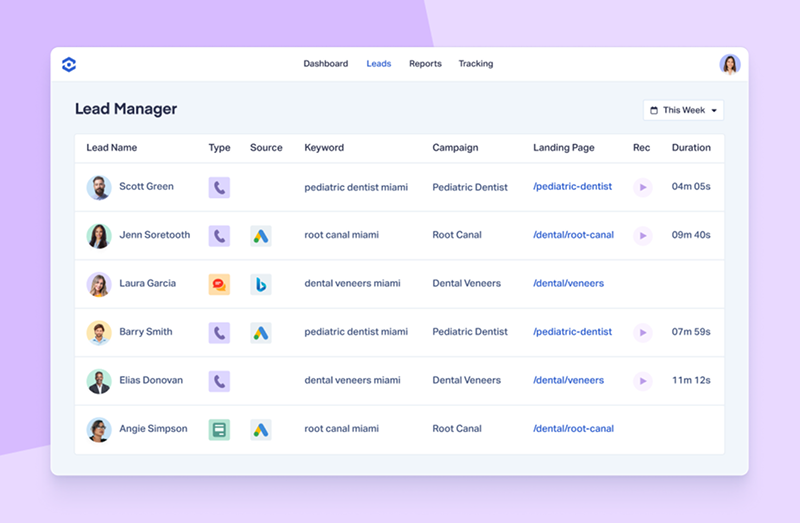Click Google Ads source icon for Angie Simpson
This screenshot has width=800, height=523.
point(261,430)
